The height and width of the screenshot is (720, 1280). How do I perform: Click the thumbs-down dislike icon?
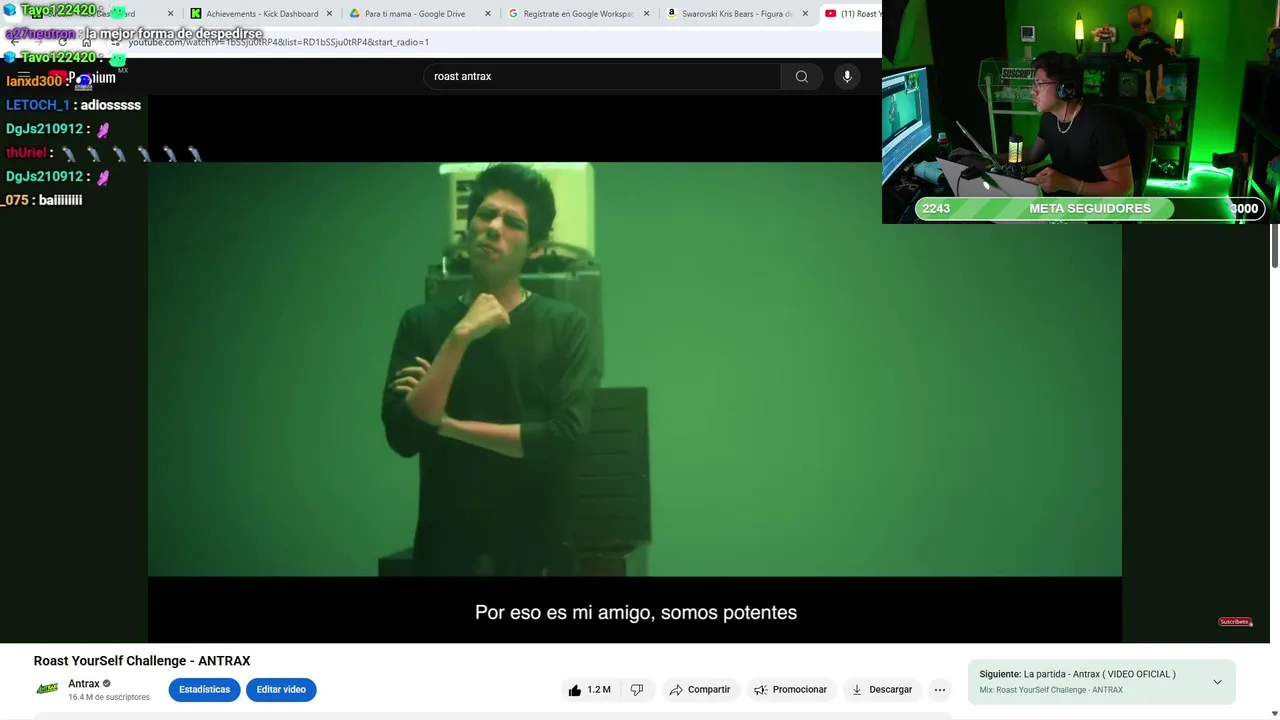click(x=637, y=690)
